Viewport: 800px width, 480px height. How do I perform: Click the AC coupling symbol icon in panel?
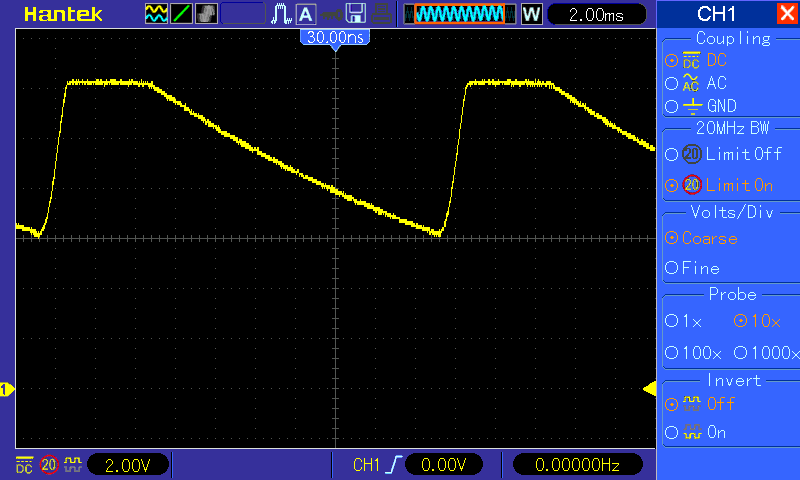tap(691, 83)
